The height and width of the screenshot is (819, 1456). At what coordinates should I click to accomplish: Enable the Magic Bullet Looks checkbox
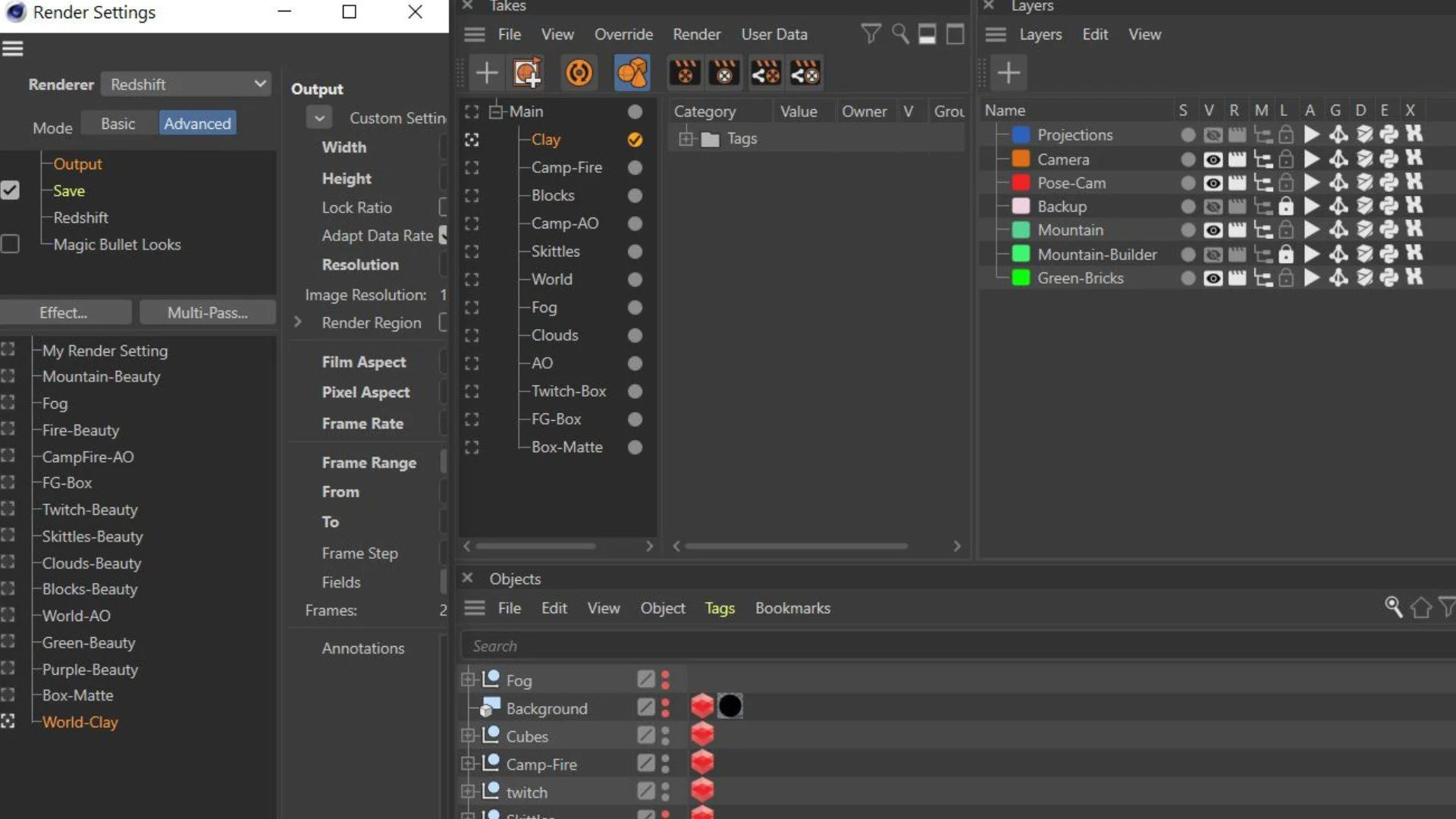click(x=11, y=244)
